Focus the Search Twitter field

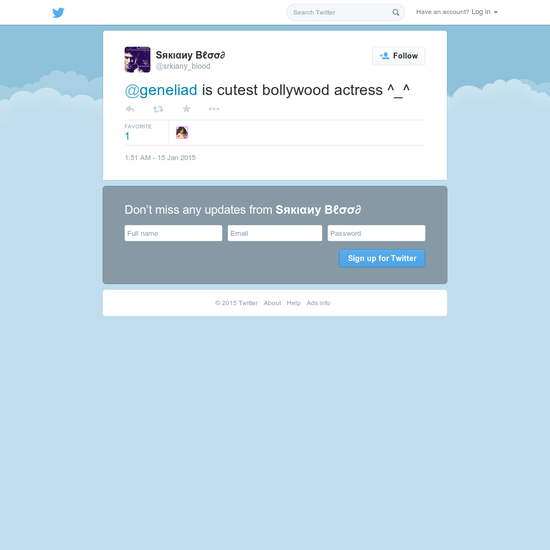coord(346,12)
